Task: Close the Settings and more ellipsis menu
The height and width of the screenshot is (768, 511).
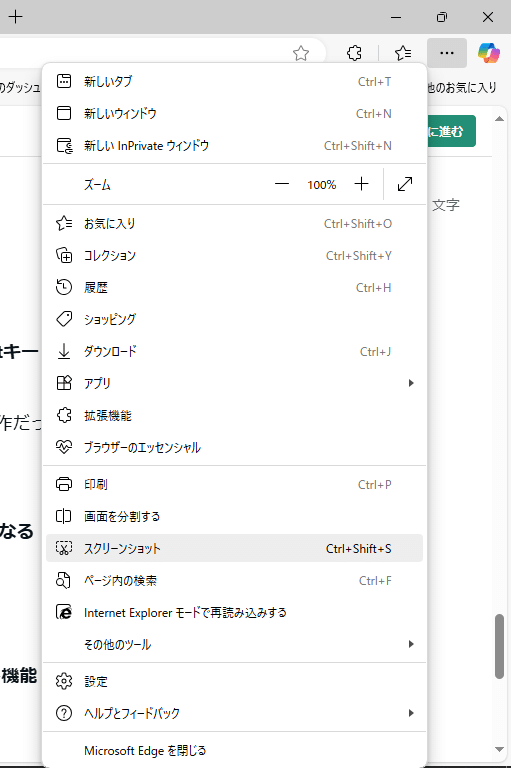Action: tap(447, 53)
